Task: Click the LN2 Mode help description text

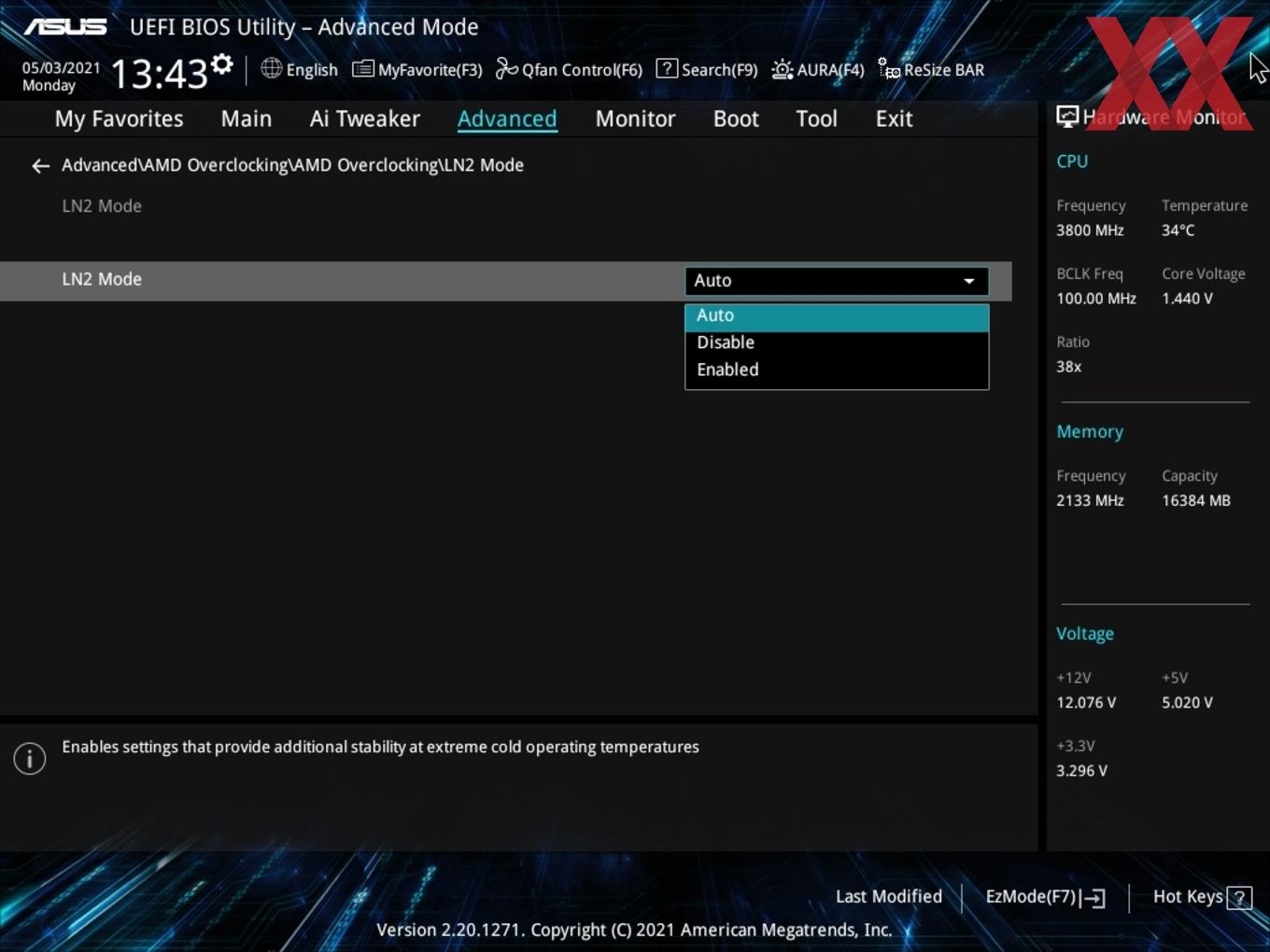Action: tap(380, 747)
